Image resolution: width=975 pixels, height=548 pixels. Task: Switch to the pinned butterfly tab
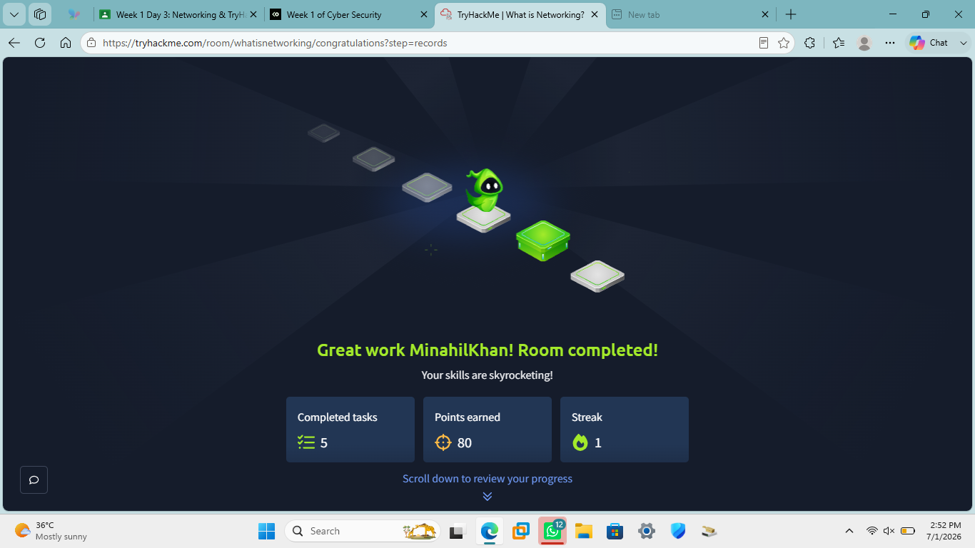[x=74, y=14]
